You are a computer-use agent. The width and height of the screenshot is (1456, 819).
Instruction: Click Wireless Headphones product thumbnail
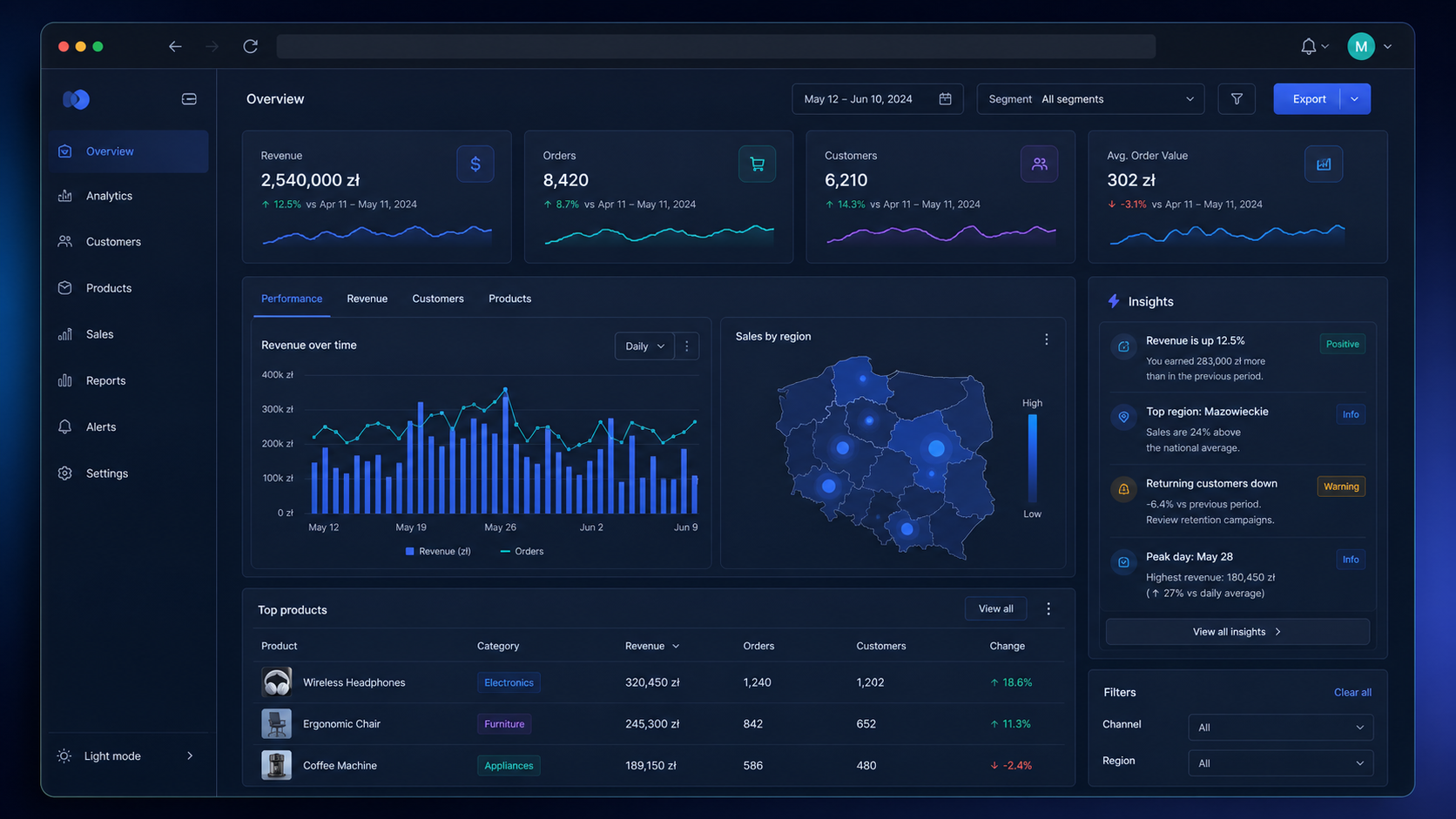pos(277,682)
